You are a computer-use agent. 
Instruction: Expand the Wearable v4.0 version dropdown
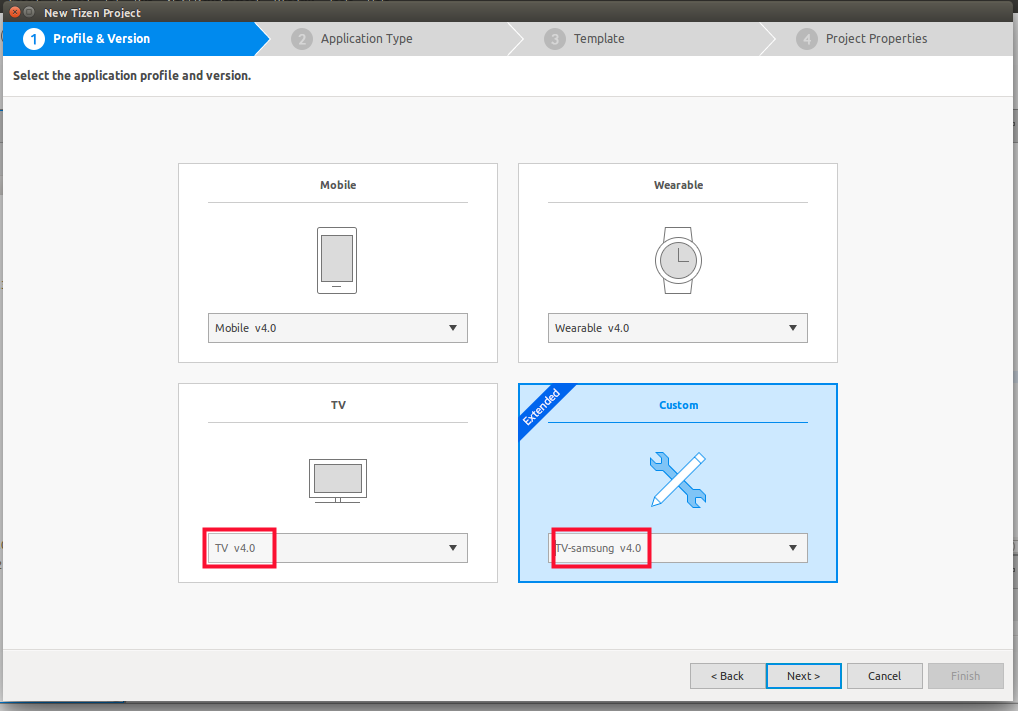pos(677,328)
